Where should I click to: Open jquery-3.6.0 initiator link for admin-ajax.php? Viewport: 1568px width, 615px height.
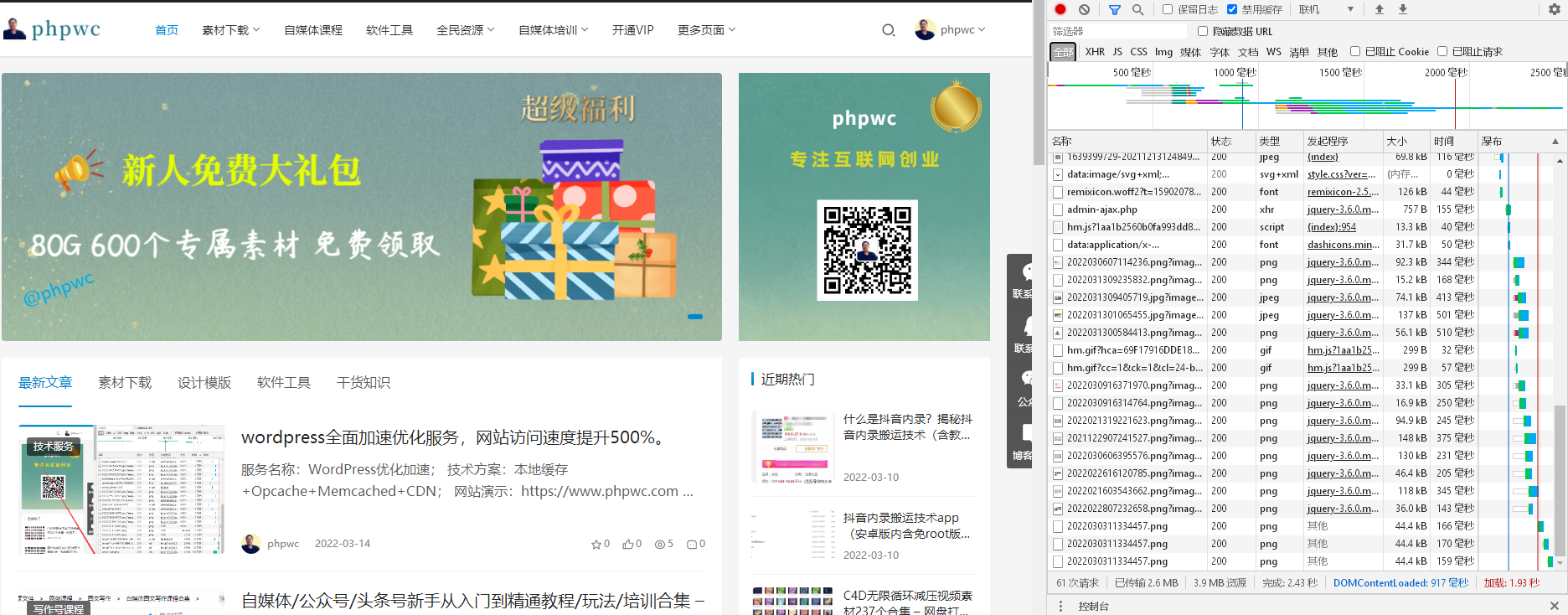[1343, 209]
